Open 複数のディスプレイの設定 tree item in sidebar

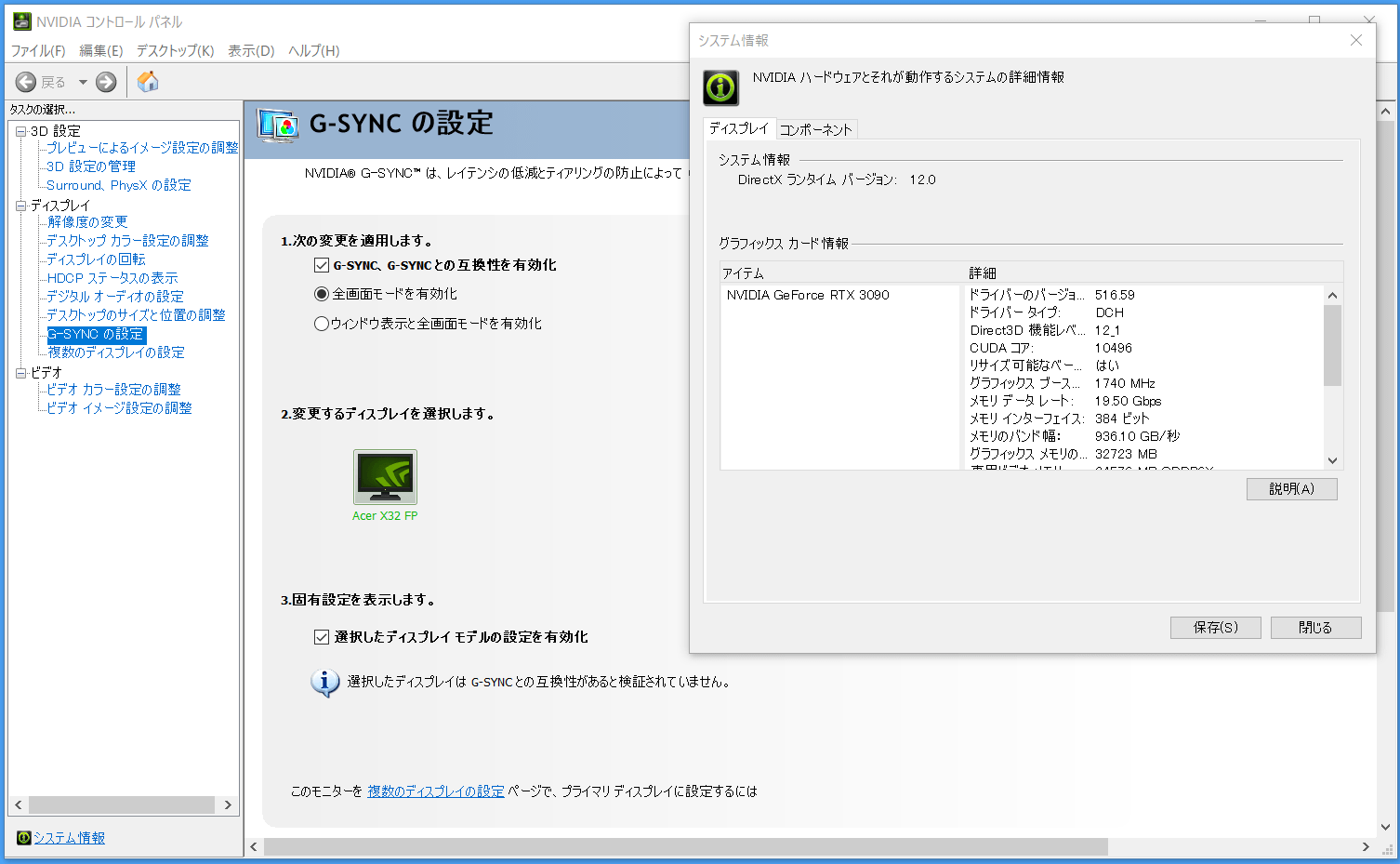click(x=116, y=352)
